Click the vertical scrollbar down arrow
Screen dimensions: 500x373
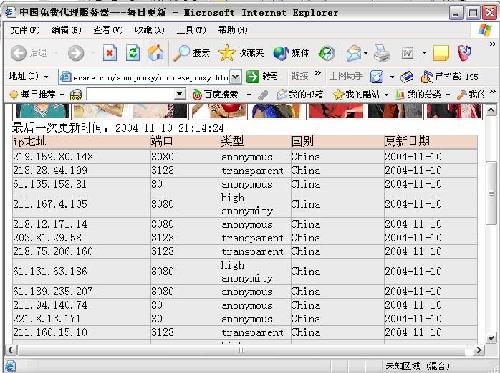[x=491, y=338]
